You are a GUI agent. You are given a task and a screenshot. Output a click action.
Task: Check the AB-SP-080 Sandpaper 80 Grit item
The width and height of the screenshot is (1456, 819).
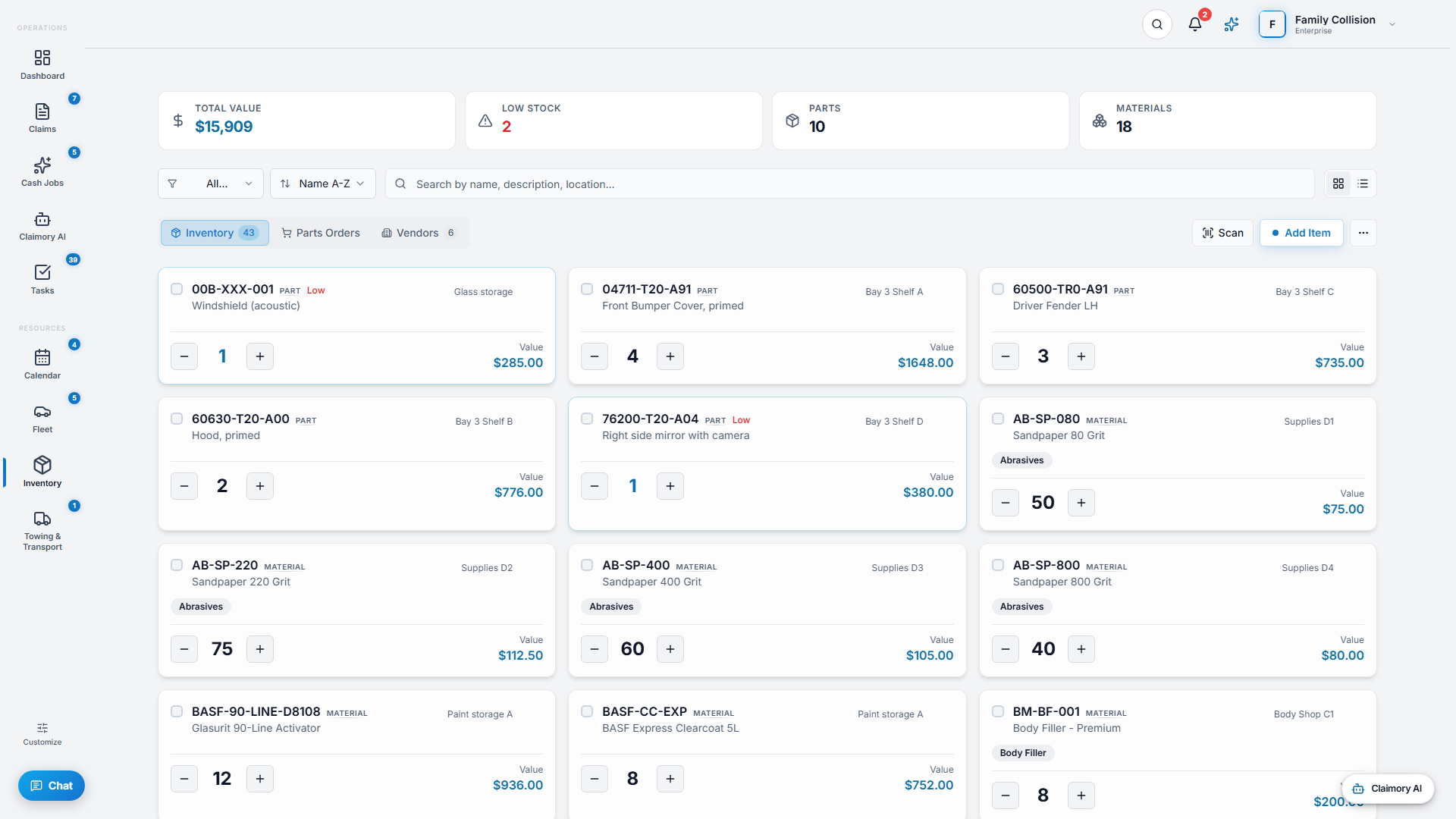pyautogui.click(x=998, y=419)
